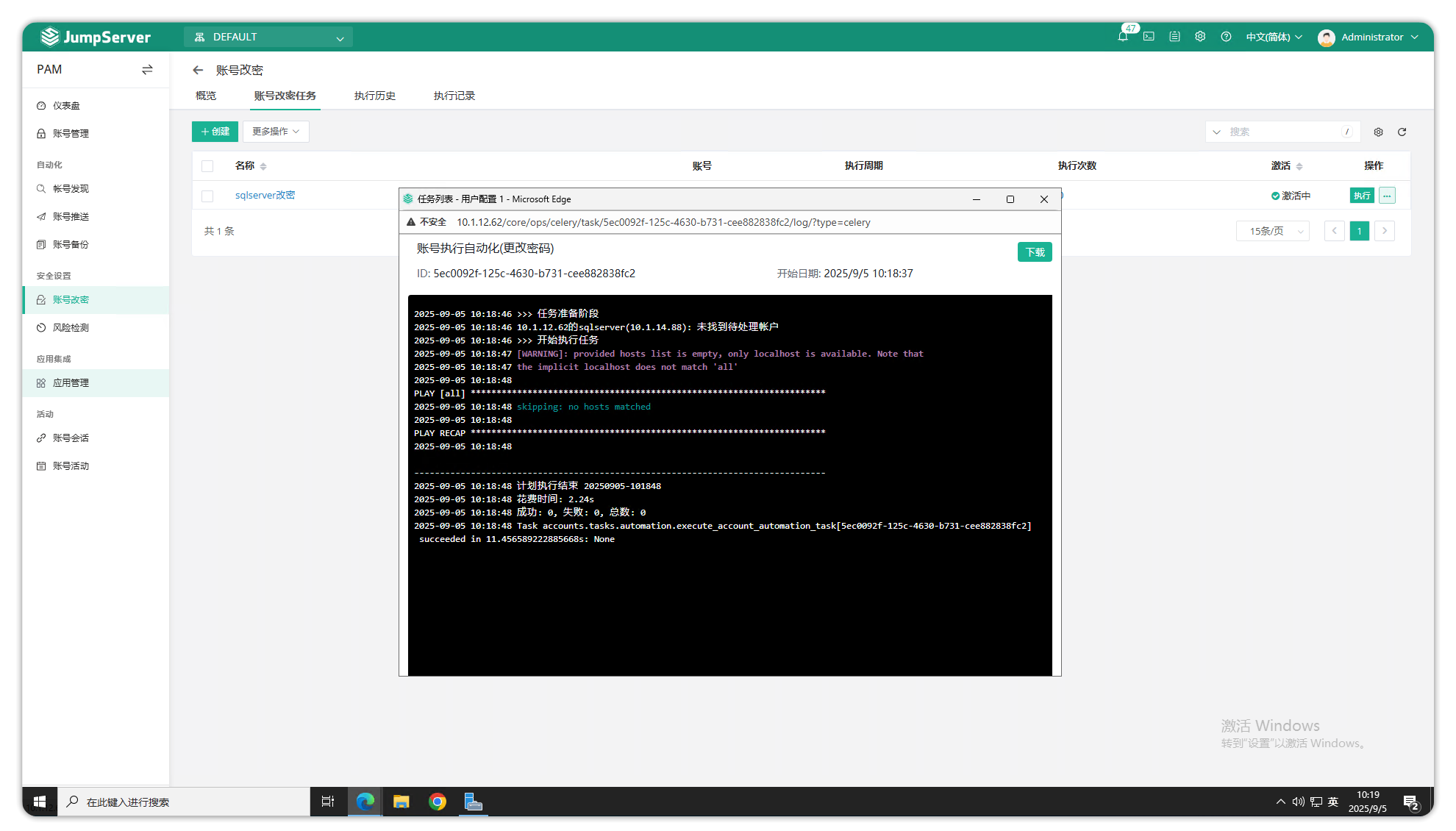Image resolution: width=1456 pixels, height=831 pixels.
Task: Open the notifications bell icon
Action: point(1122,37)
